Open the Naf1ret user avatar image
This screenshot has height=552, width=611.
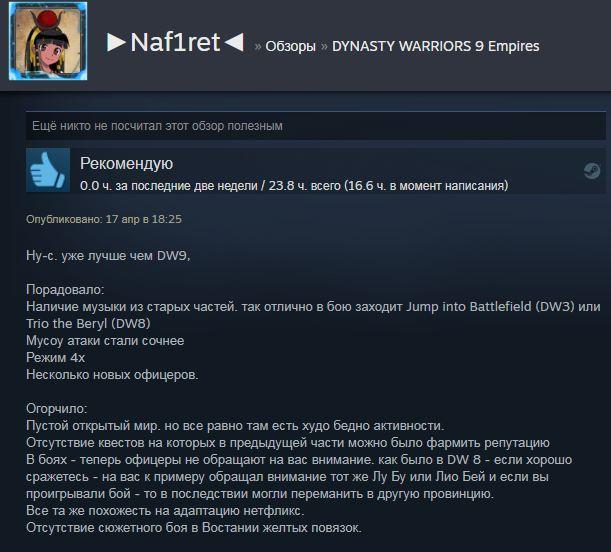point(48,41)
